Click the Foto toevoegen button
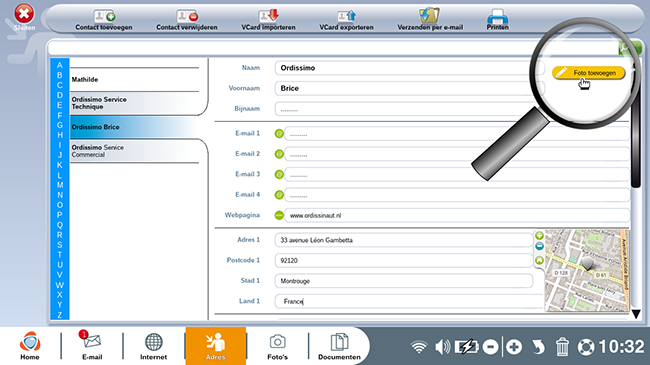The image size is (650, 365). point(588,73)
